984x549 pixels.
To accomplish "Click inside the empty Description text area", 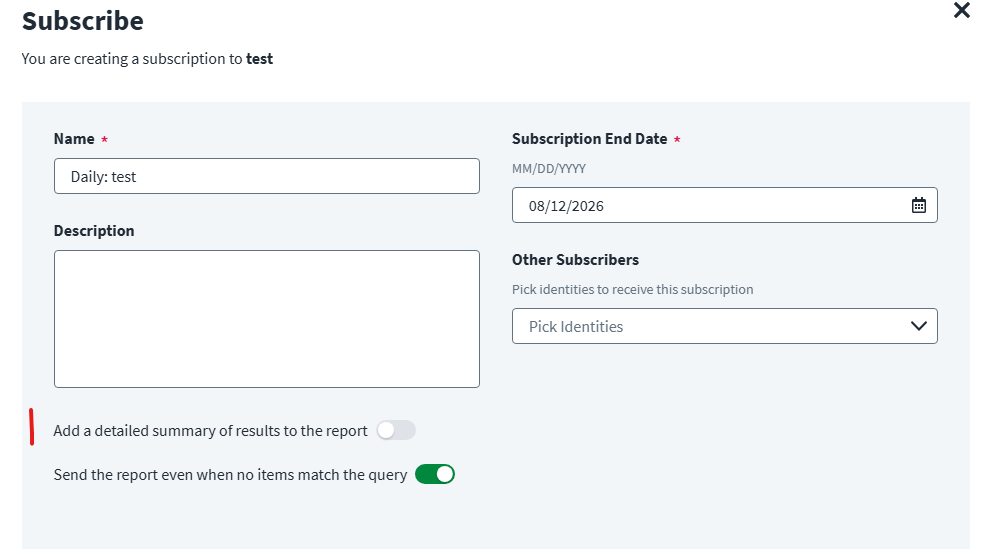I will (266, 319).
